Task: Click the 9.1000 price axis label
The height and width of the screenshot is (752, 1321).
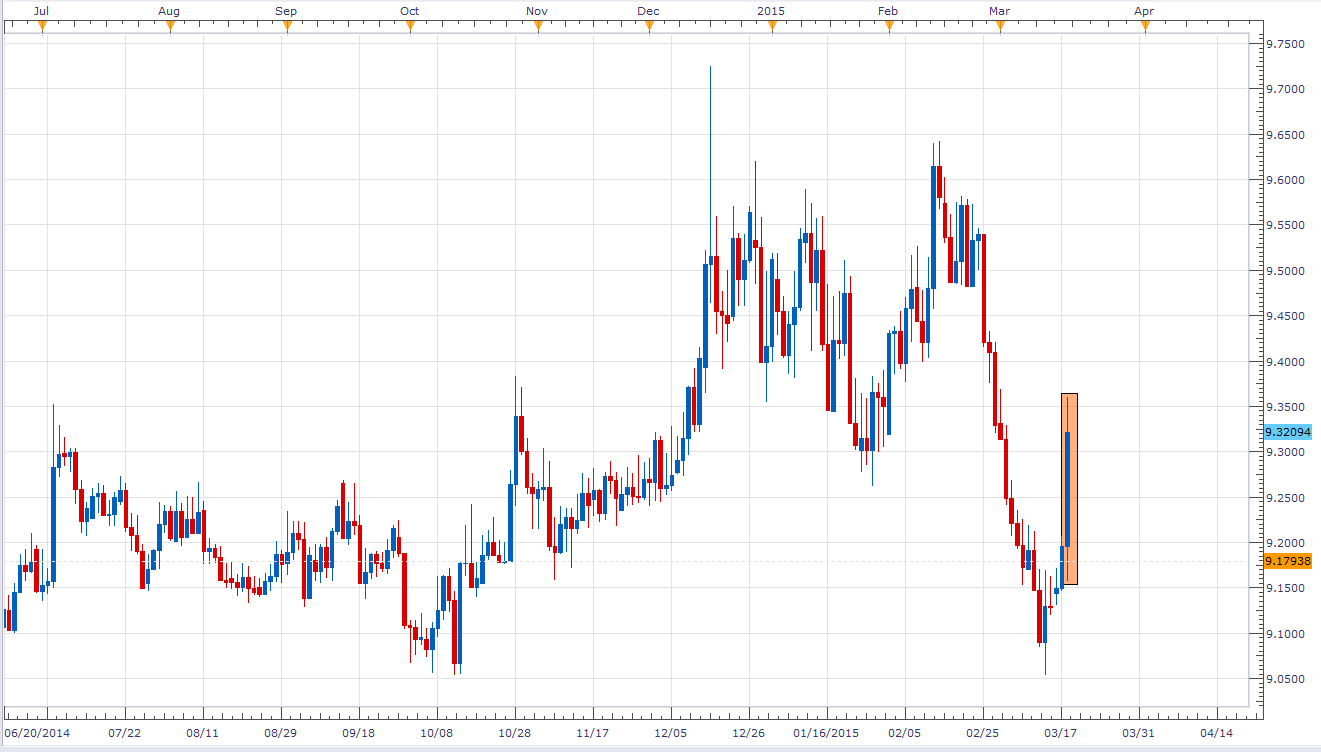Action: click(x=1284, y=634)
